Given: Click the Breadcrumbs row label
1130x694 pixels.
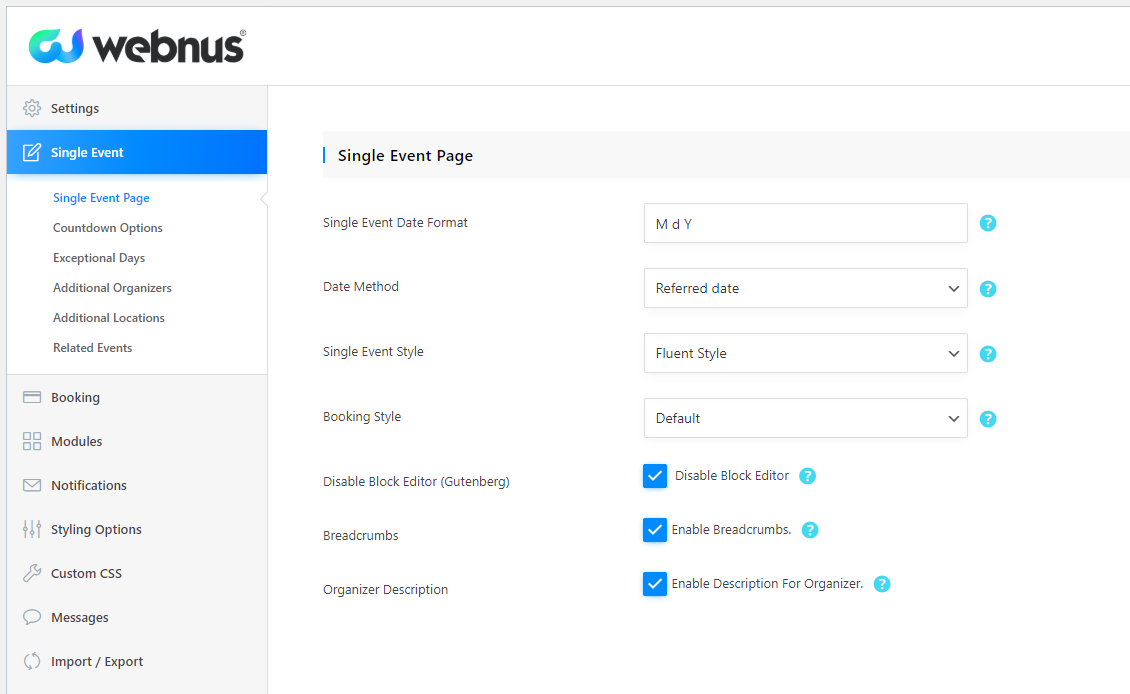Looking at the screenshot, I should 360,535.
